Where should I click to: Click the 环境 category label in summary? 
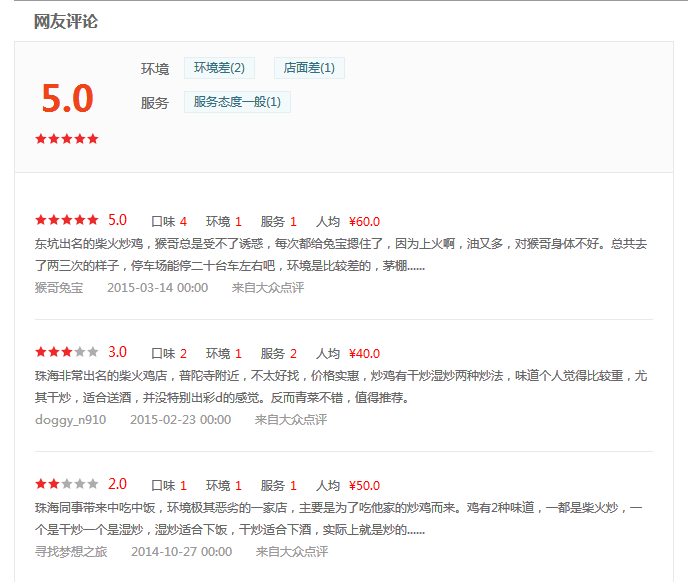[x=155, y=69]
